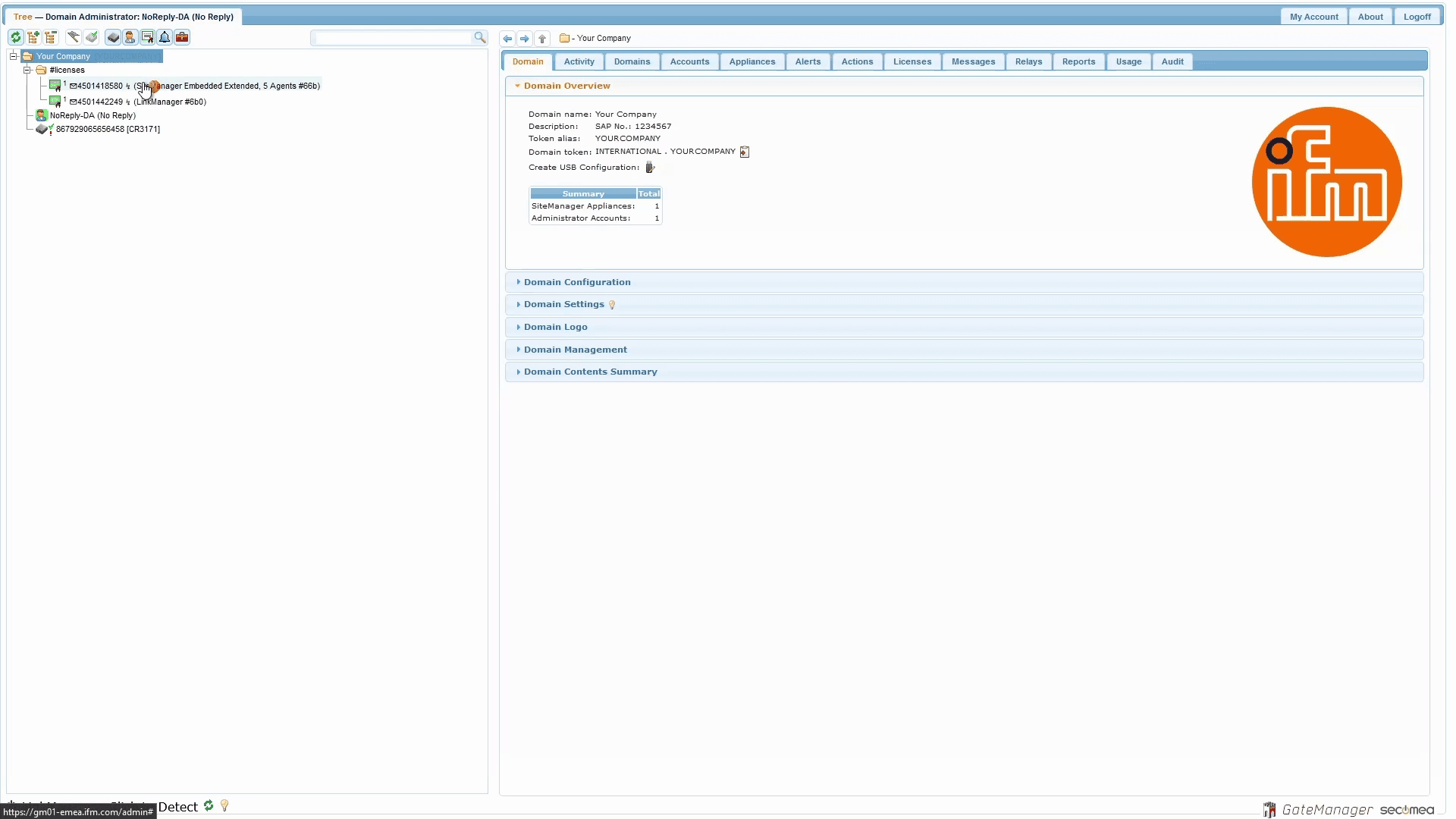Click the red briefcase toolbar icon
1456x819 pixels.
coord(182,37)
